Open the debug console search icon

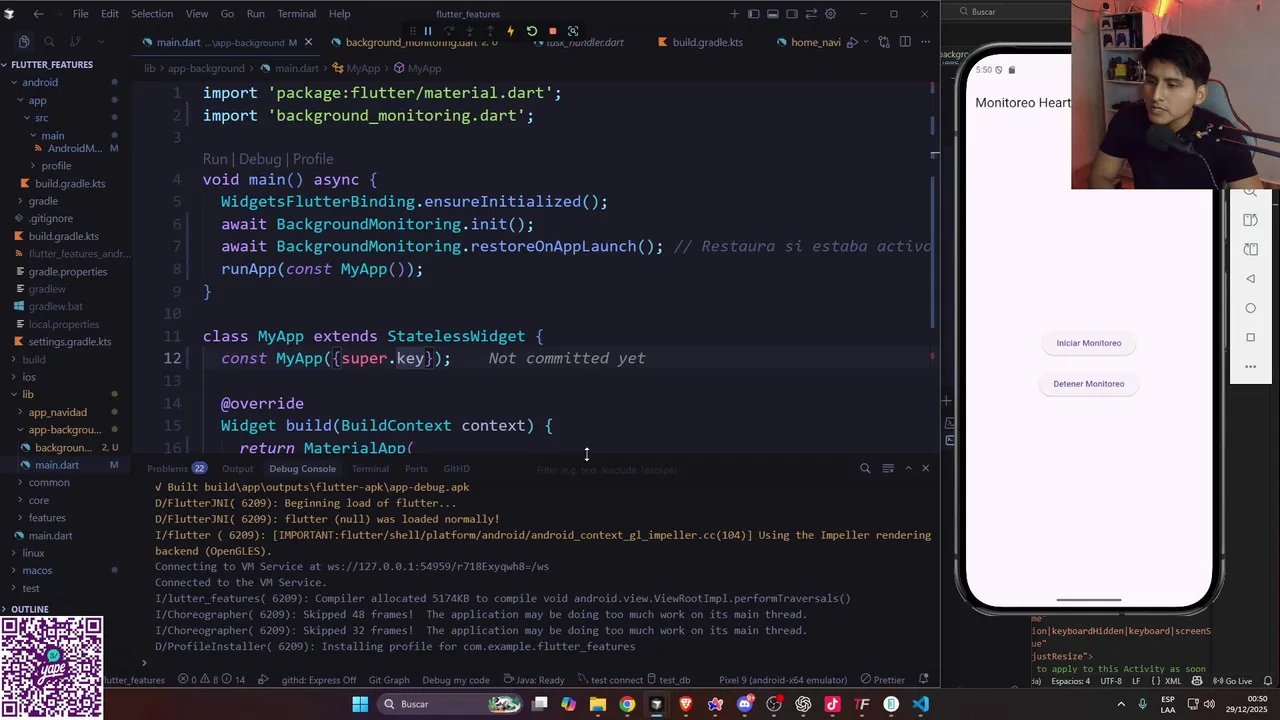865,468
